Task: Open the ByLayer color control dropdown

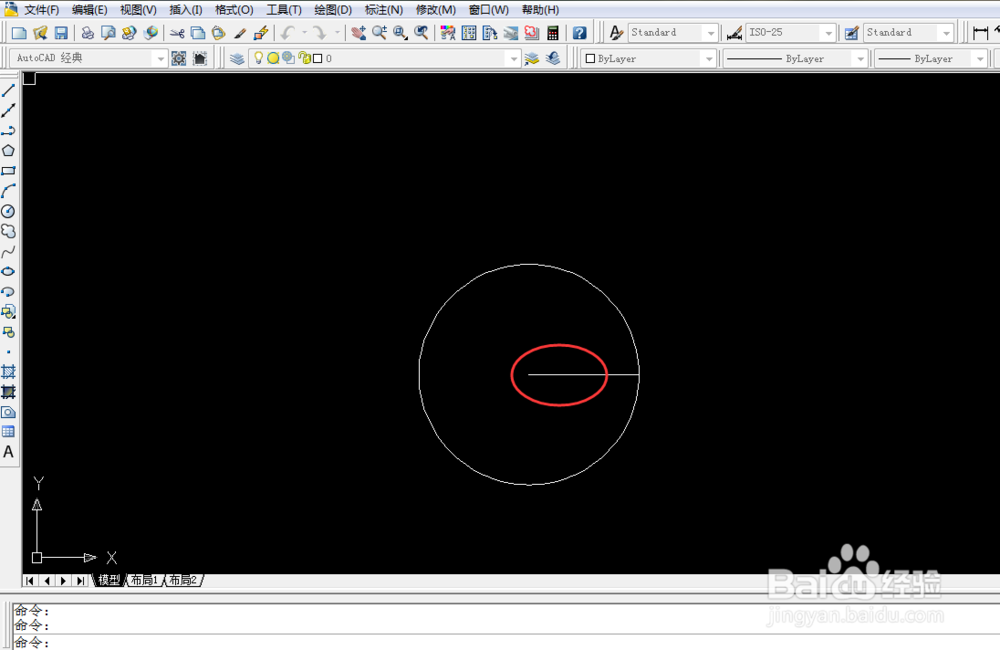Action: pos(709,59)
